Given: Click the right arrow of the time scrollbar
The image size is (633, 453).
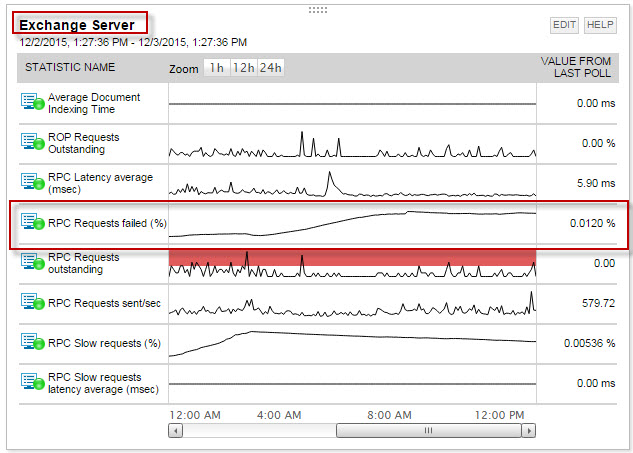Looking at the screenshot, I should pos(528,431).
